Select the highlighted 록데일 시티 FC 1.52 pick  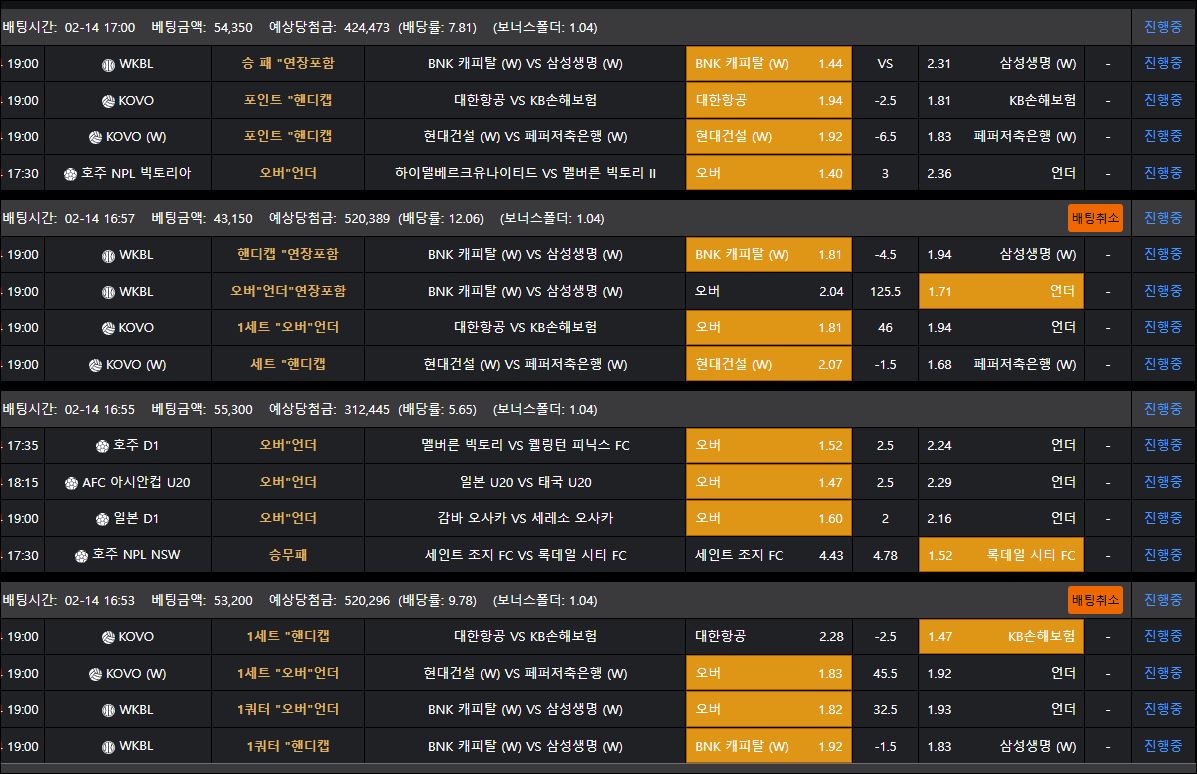pyautogui.click(x=1001, y=555)
